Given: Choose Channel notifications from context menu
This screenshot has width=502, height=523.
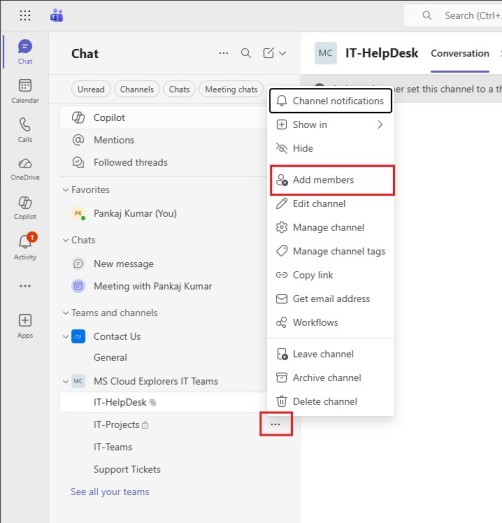Looking at the screenshot, I should point(331,101).
